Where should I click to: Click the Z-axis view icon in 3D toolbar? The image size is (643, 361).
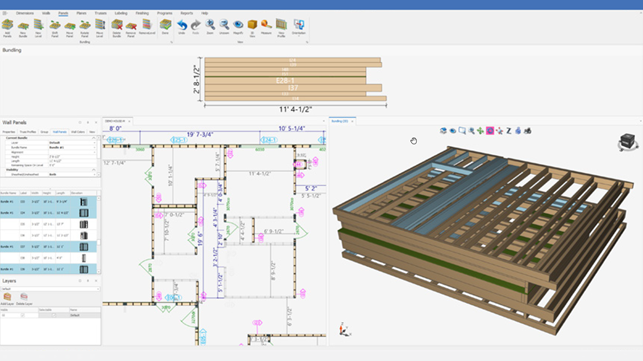[508, 130]
